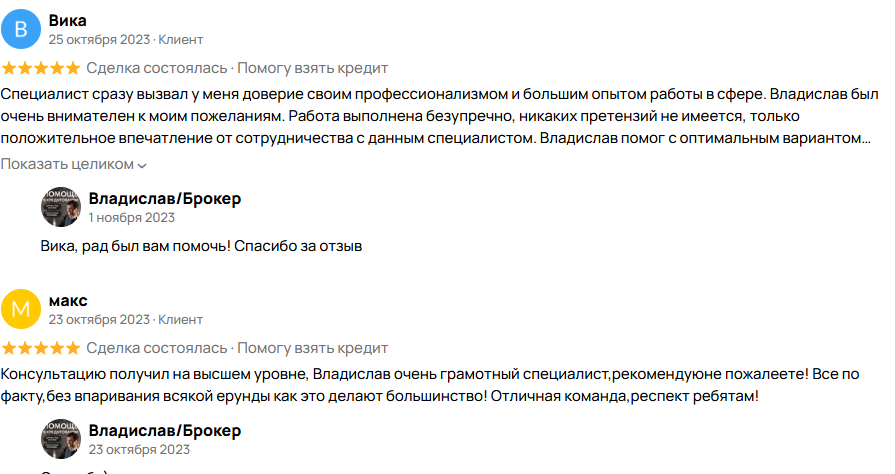Click the "Клиент" label next to Вика's date
The image size is (895, 474).
coord(181,40)
